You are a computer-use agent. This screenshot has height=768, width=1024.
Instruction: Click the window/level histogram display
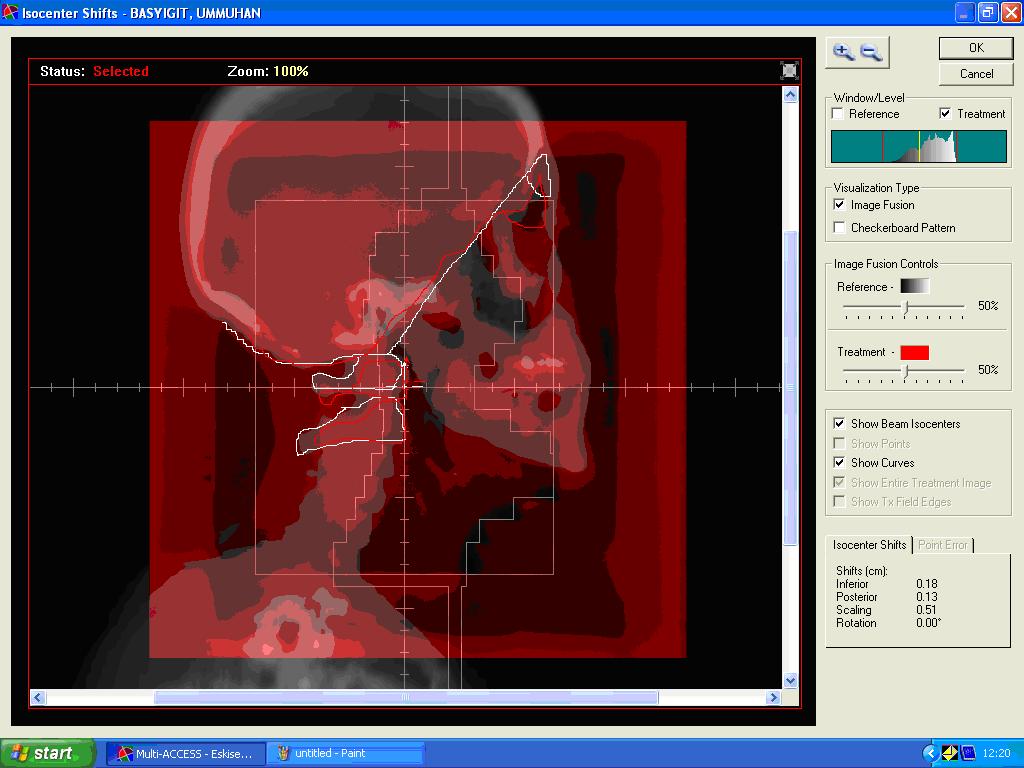coord(919,146)
